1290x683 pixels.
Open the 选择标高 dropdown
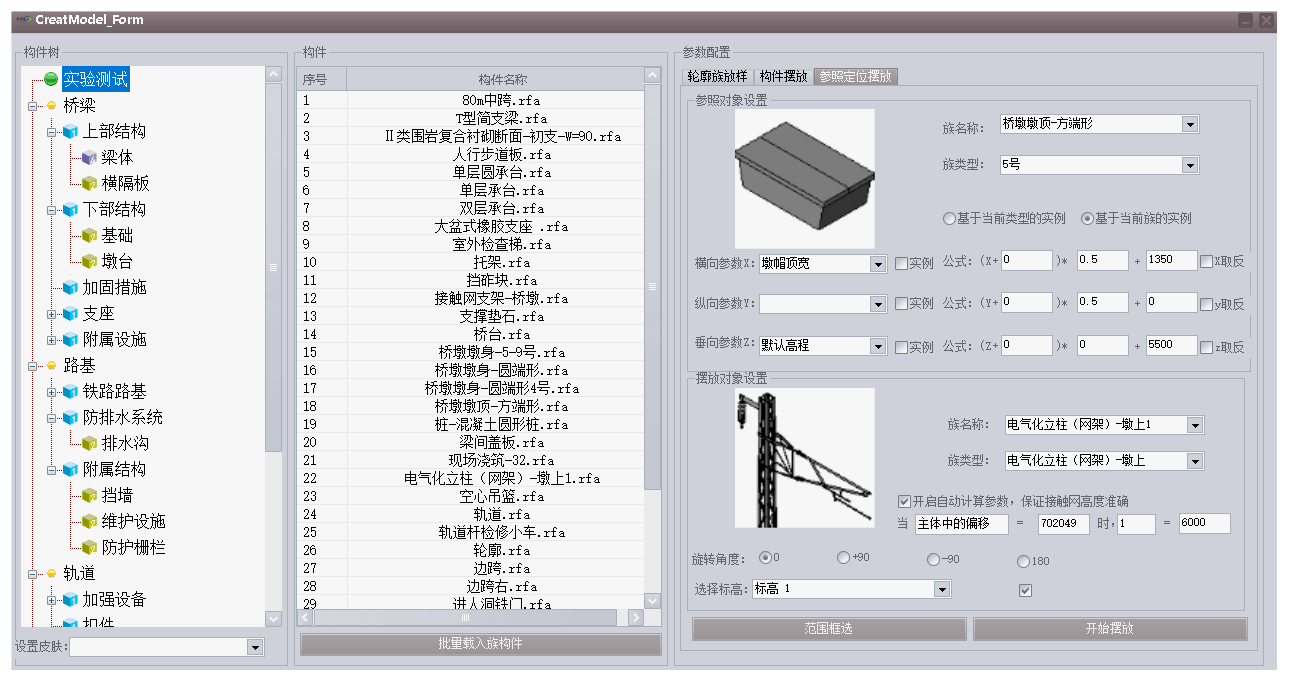tap(941, 590)
